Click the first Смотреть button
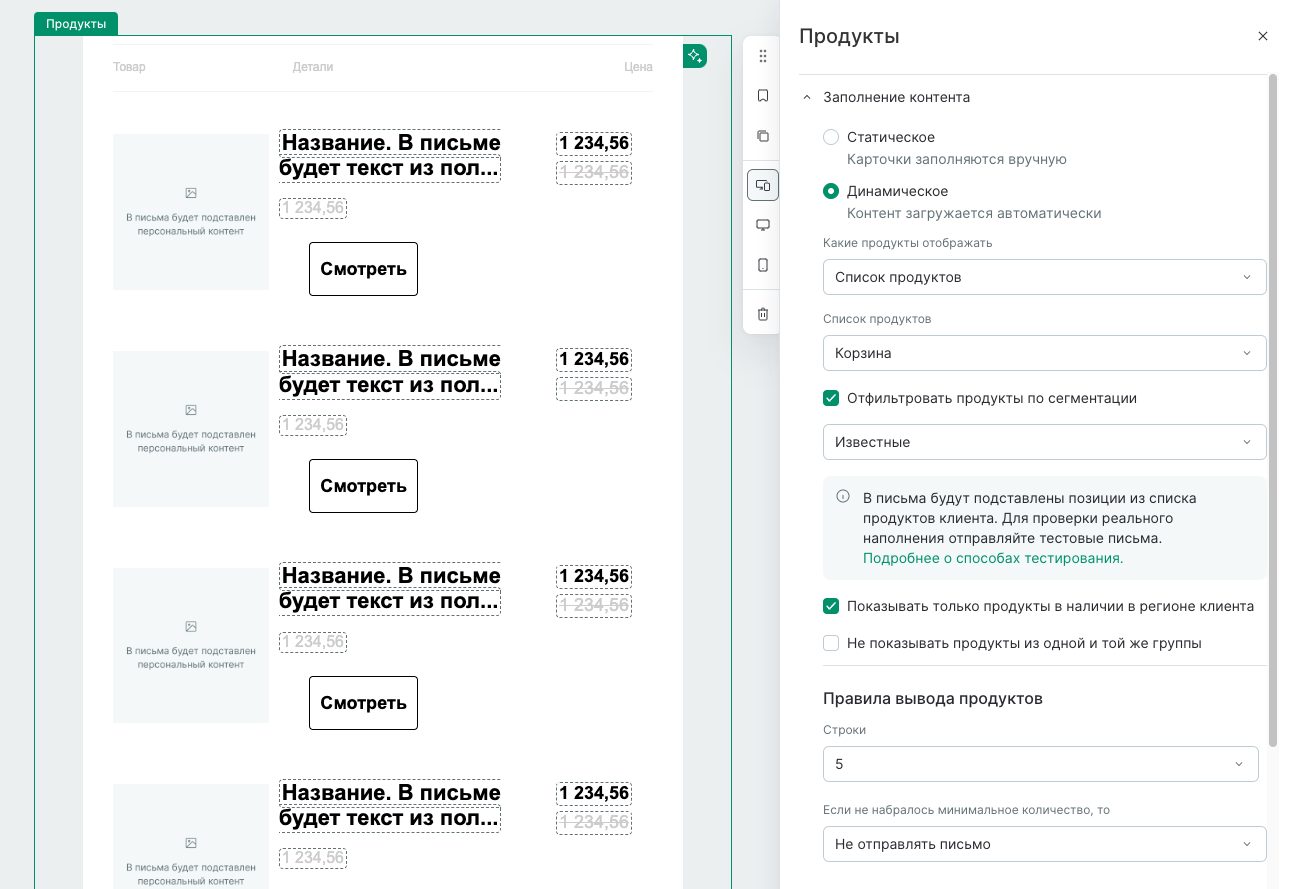This screenshot has width=1297, height=889. (363, 269)
